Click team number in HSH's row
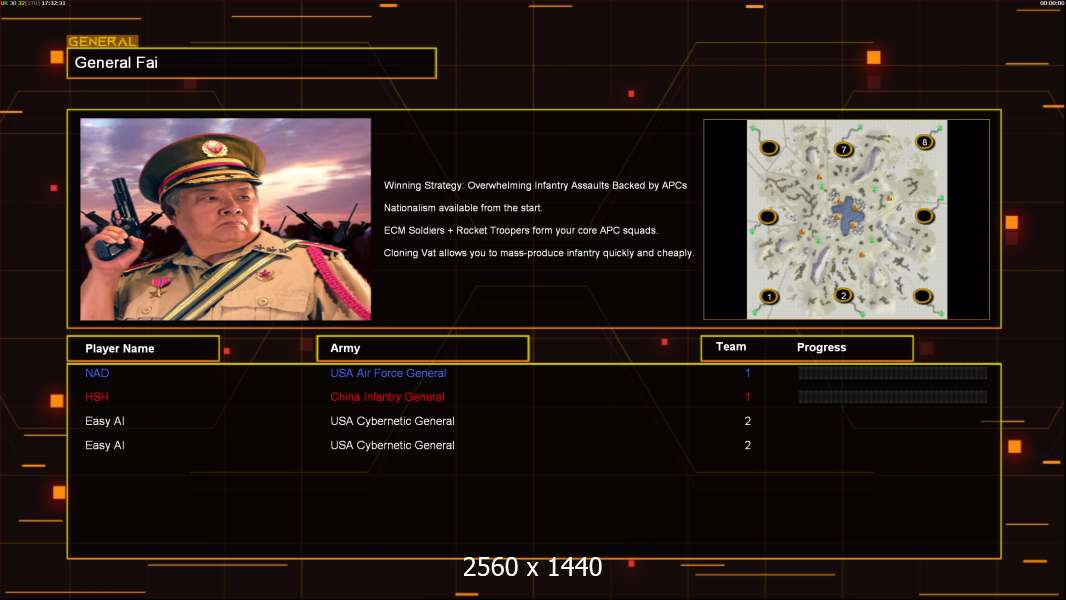 [748, 397]
